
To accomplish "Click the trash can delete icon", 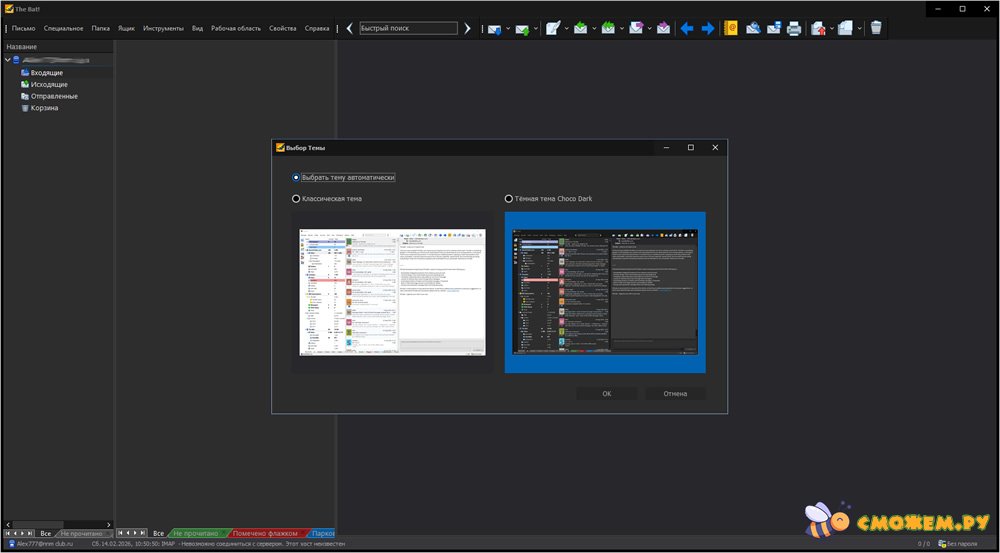I will coord(876,28).
